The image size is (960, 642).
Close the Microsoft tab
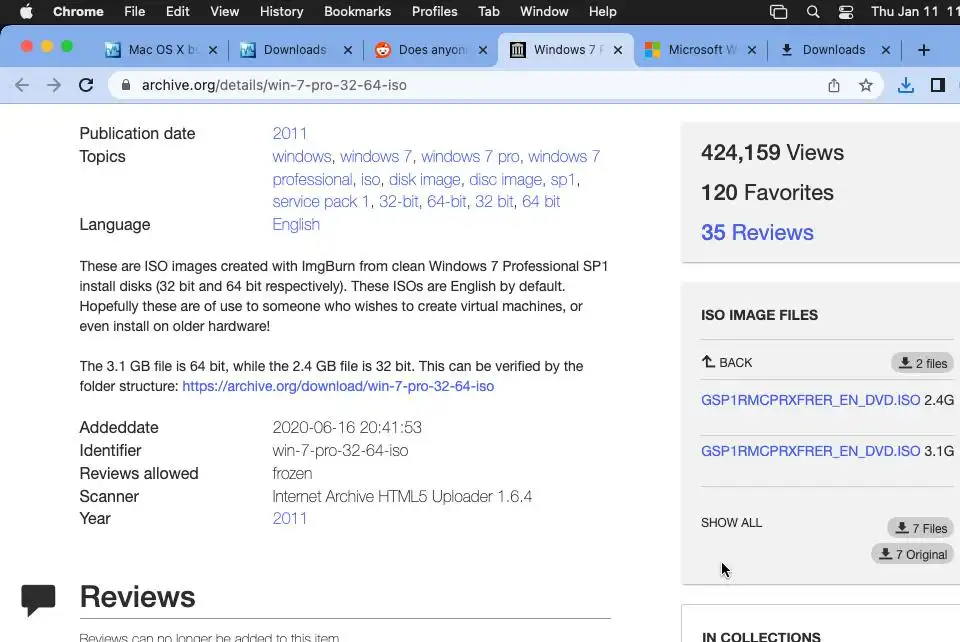(752, 50)
